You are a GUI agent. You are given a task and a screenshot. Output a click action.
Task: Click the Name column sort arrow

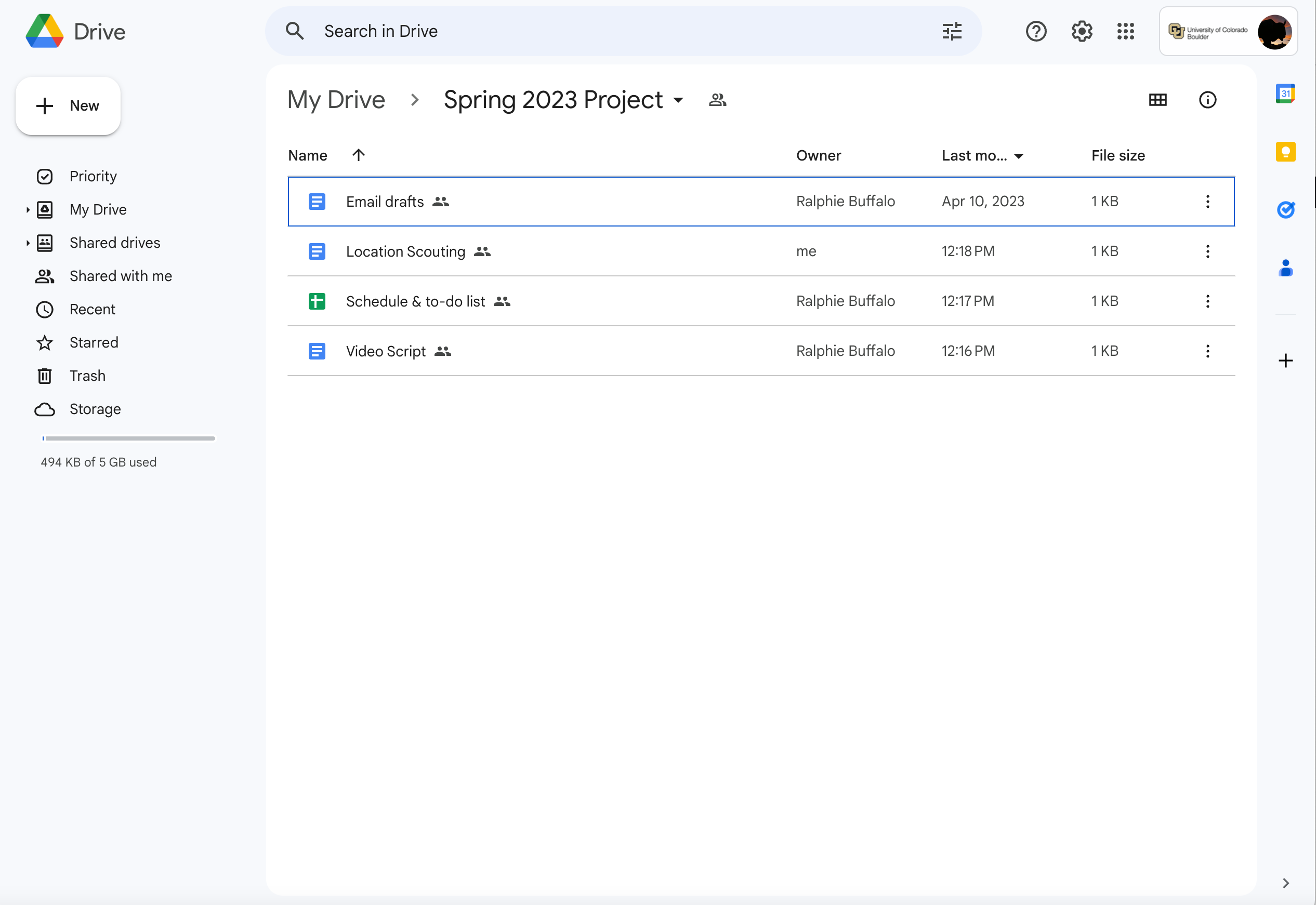coord(358,155)
